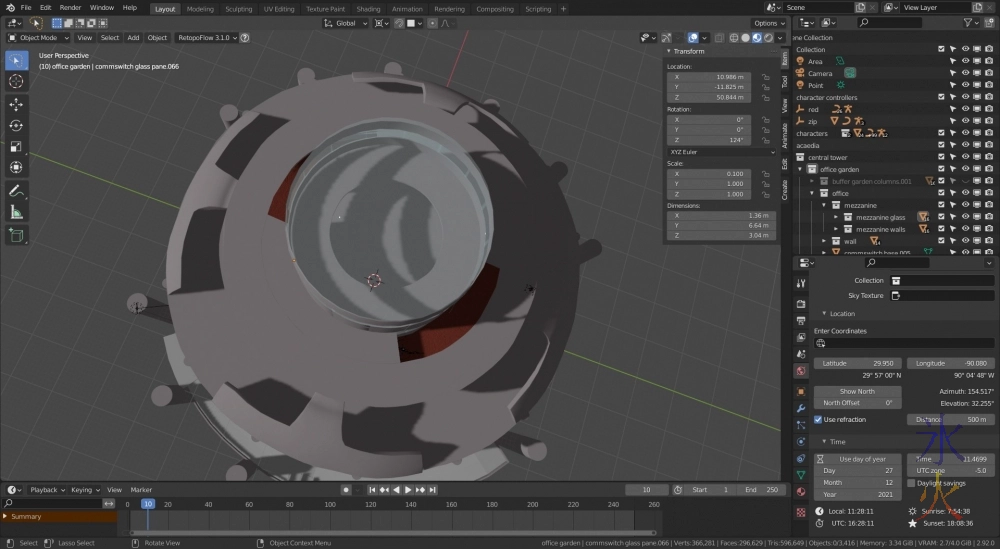Collapse the office garden collection
Screen dimensions: 1000x549
[800, 169]
